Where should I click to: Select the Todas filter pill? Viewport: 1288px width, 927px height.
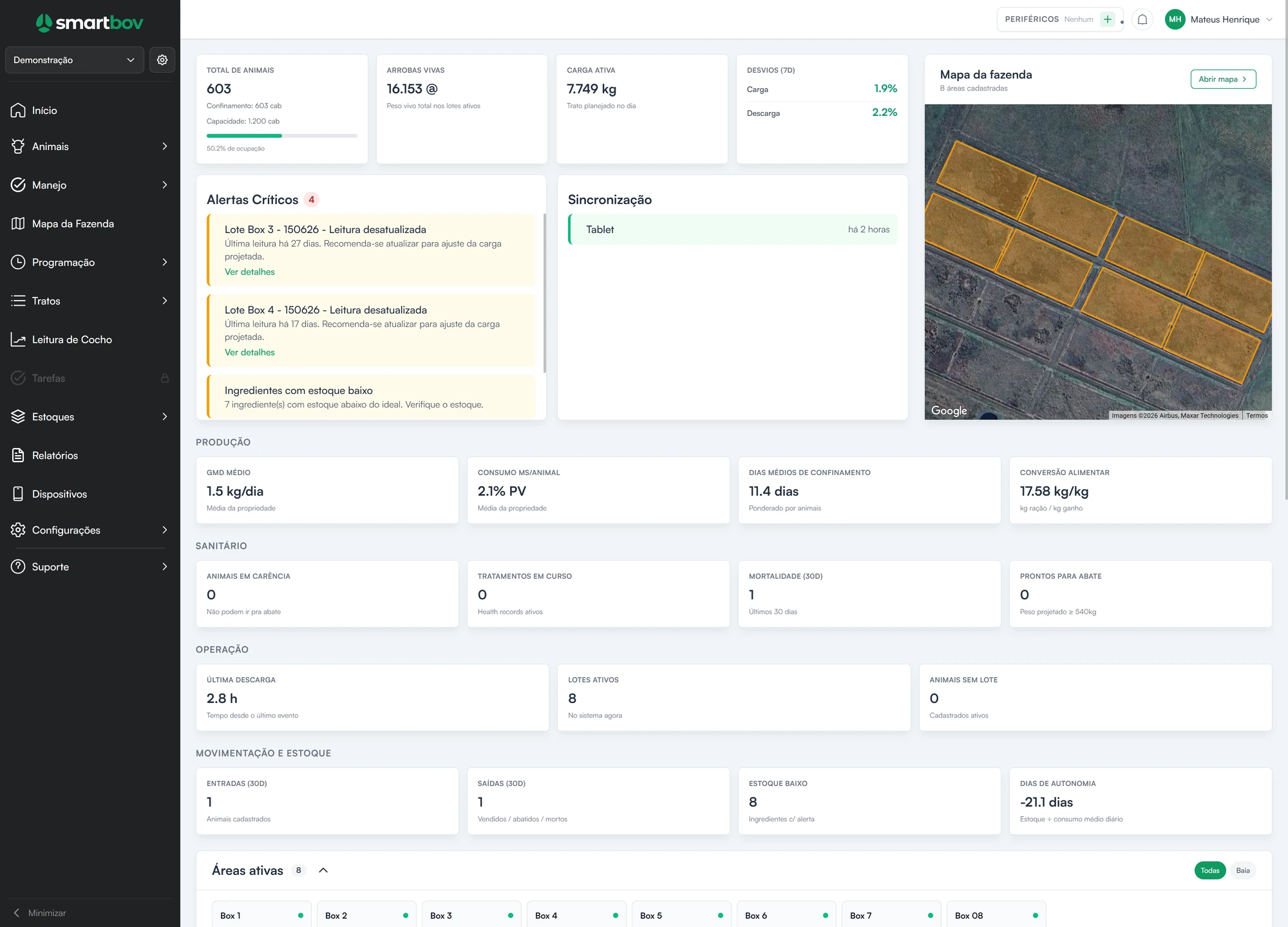coord(1210,870)
